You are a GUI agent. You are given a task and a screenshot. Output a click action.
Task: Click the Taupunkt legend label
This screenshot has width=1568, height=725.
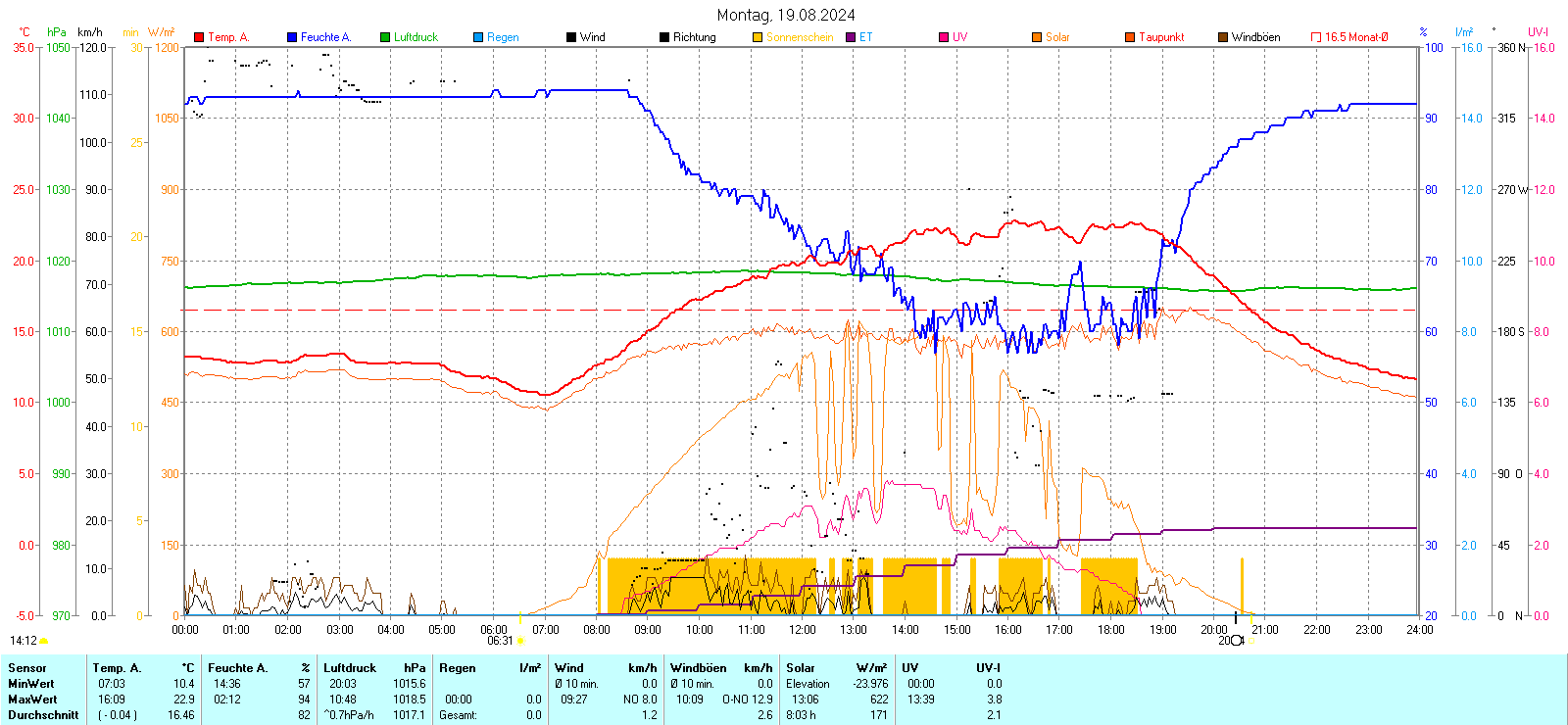pos(1161,37)
